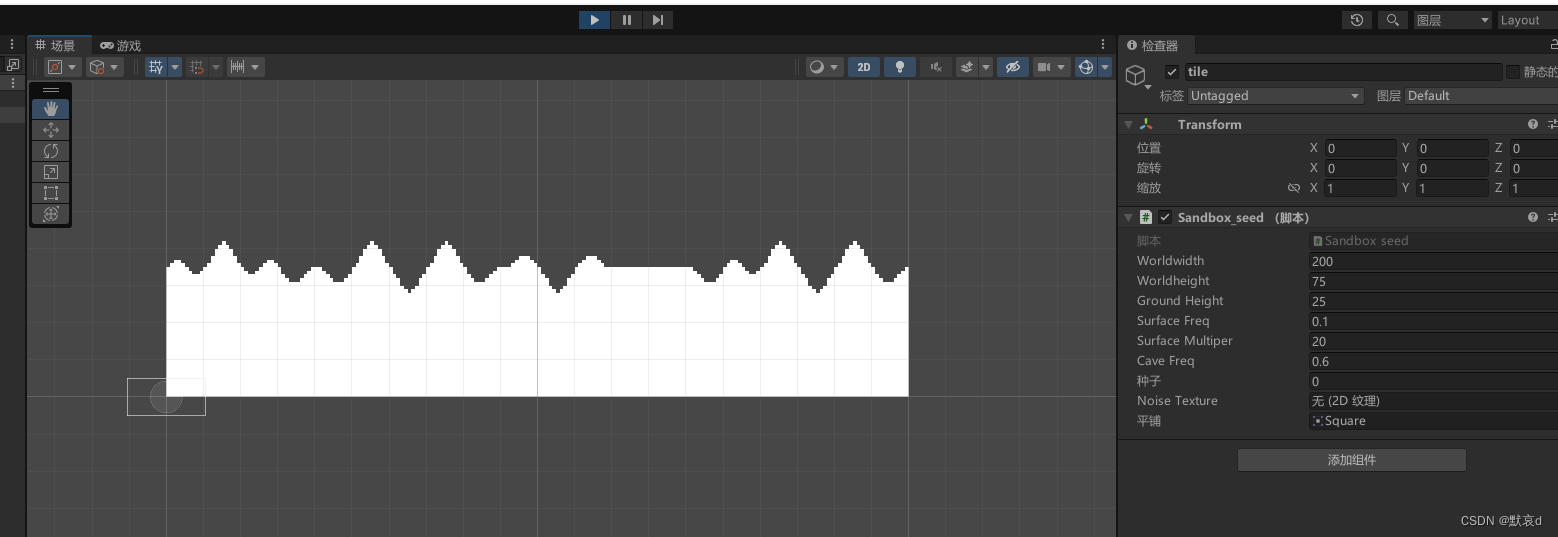Click the Cave Freq value field
Viewport: 1558px width, 537px height.
(1433, 361)
